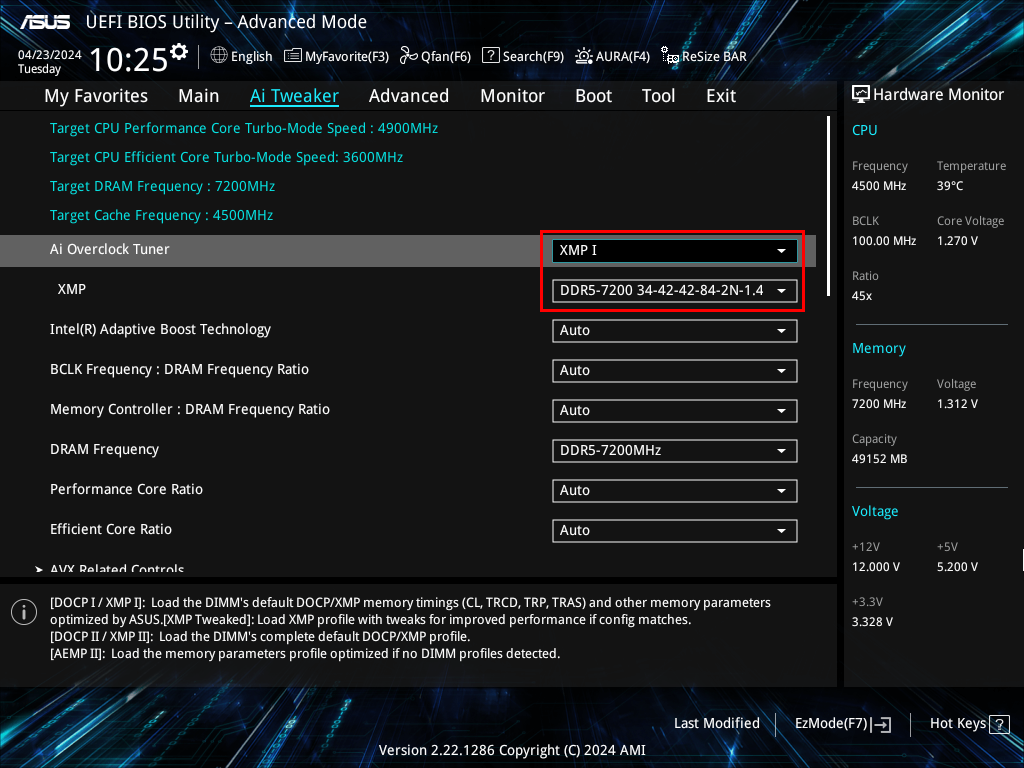Image resolution: width=1024 pixels, height=768 pixels.
Task: Click BCLK value 100.00 MHz
Action: (x=884, y=241)
